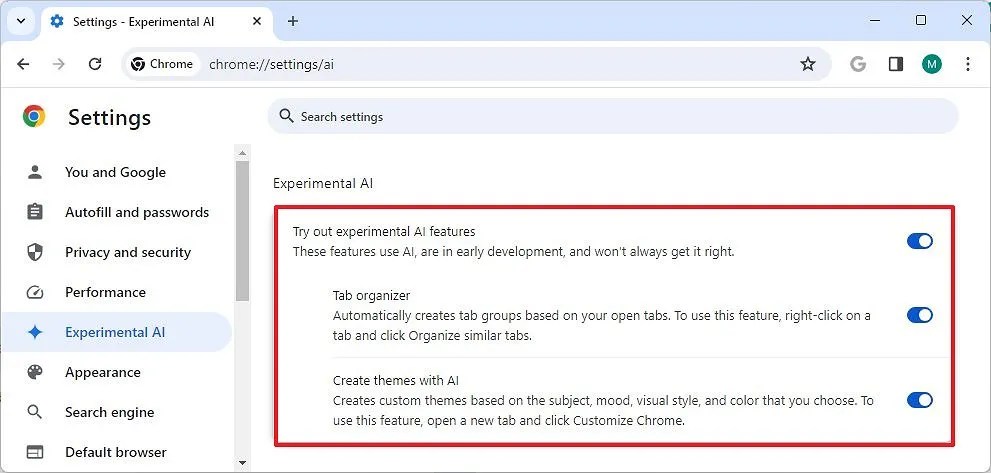Screen dimensions: 991x473
Task: Click sidebar scrollbar down arrow
Action: pyautogui.click(x=242, y=463)
